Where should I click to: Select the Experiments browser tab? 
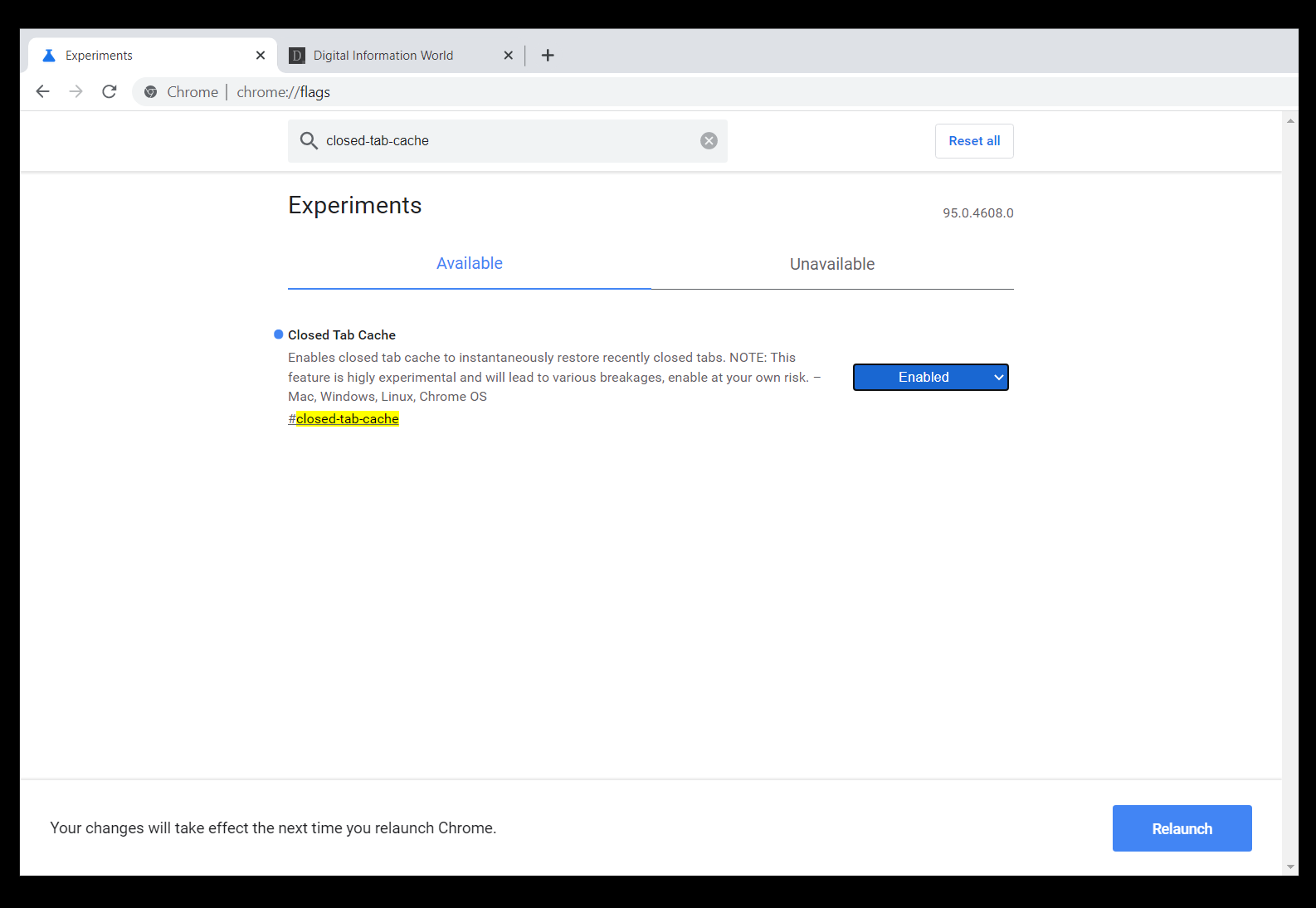pyautogui.click(x=153, y=56)
